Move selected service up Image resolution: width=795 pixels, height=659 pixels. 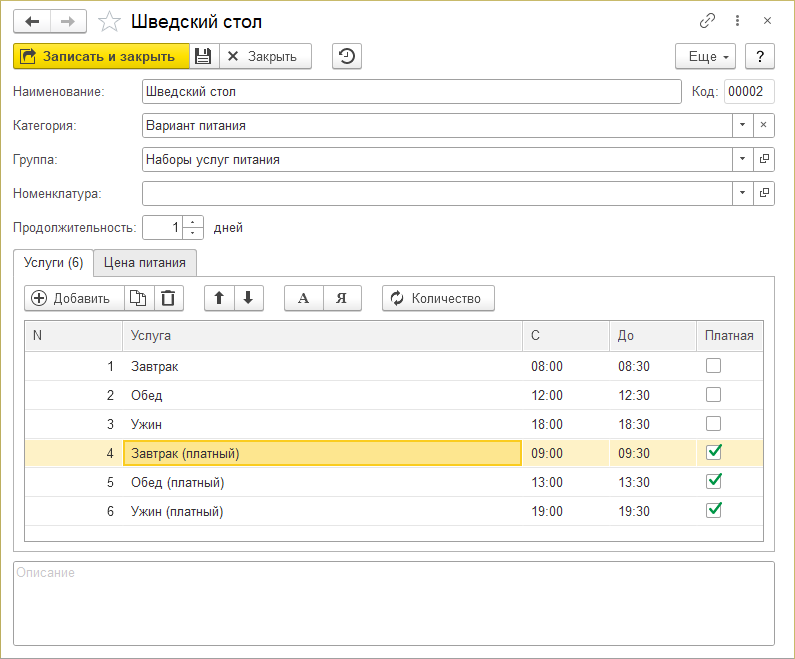(x=219, y=298)
